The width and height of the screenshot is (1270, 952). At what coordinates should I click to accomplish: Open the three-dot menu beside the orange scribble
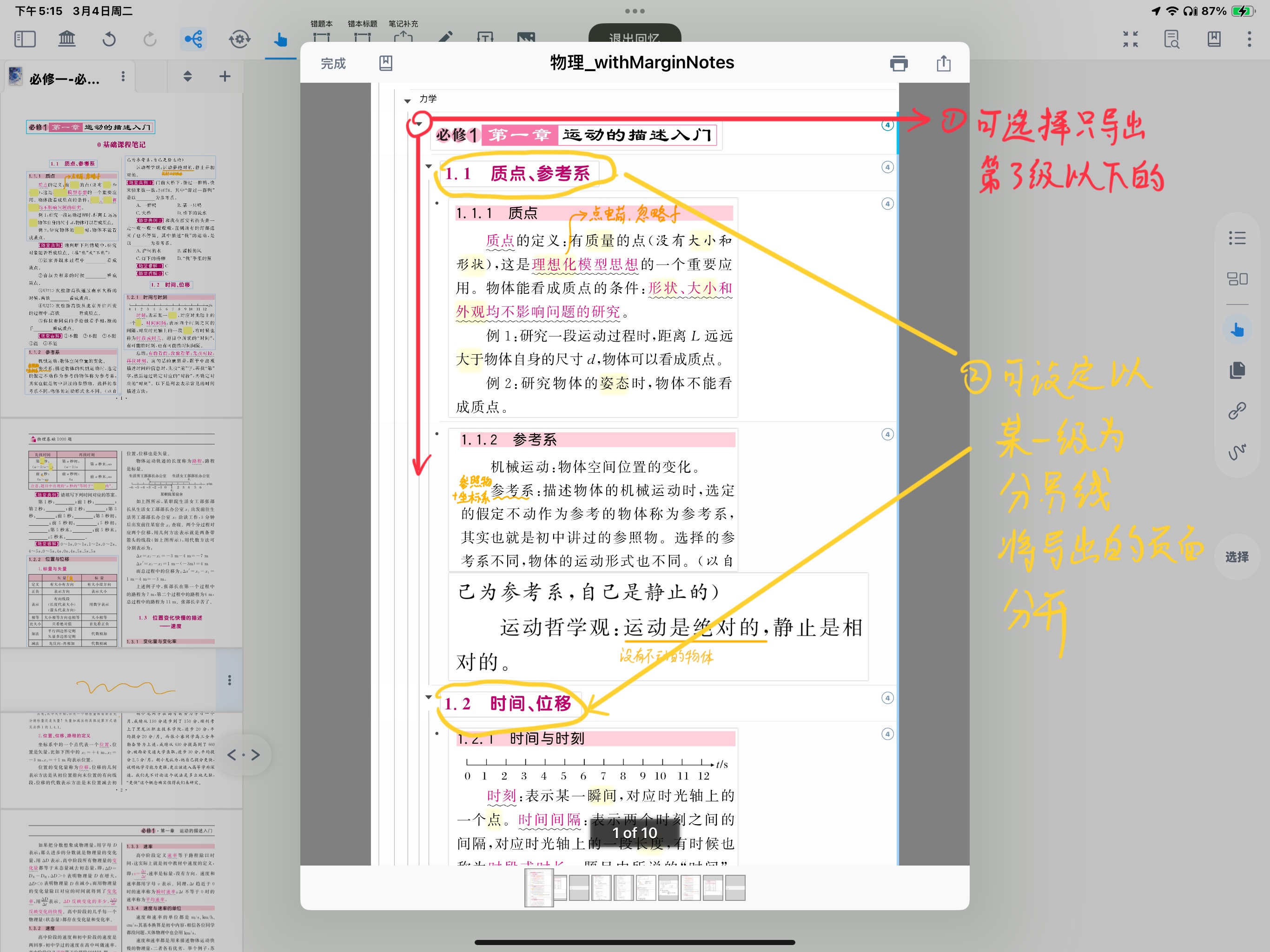point(230,681)
